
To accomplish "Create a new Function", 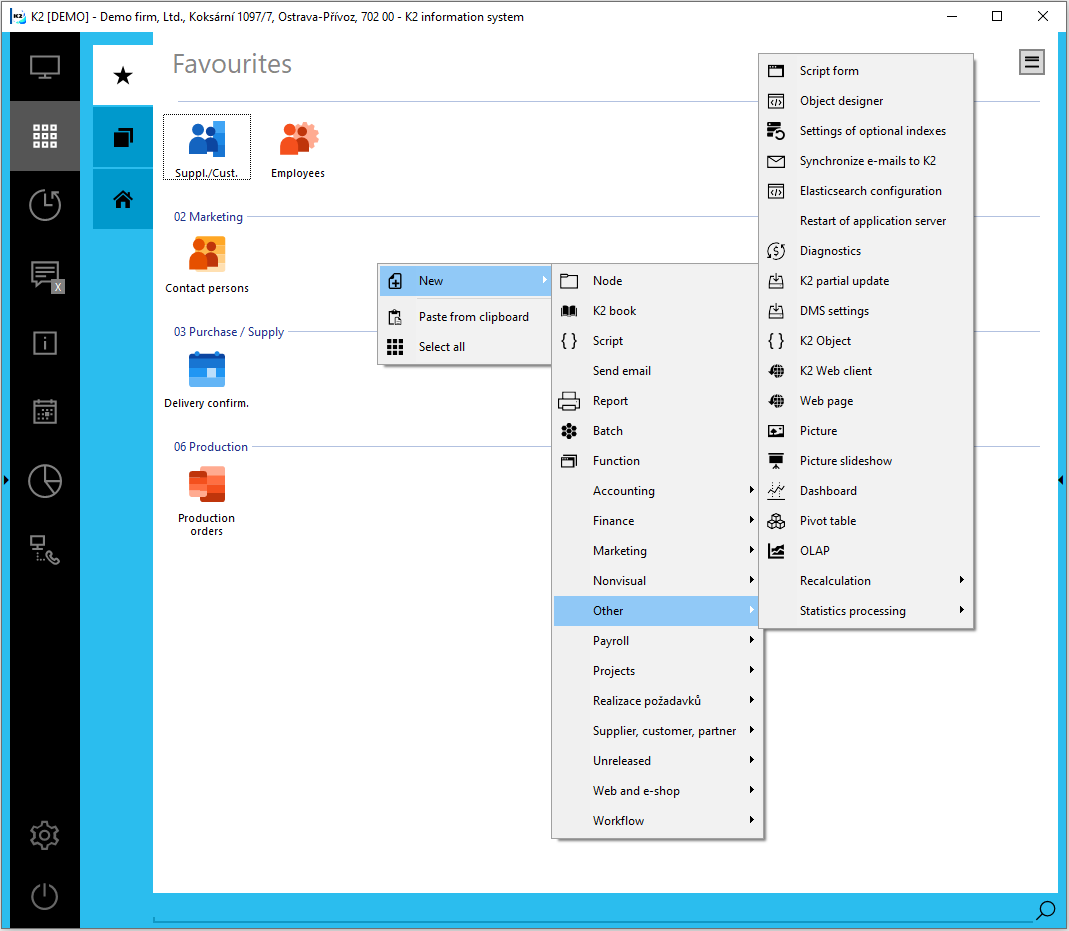I will (x=656, y=461).
